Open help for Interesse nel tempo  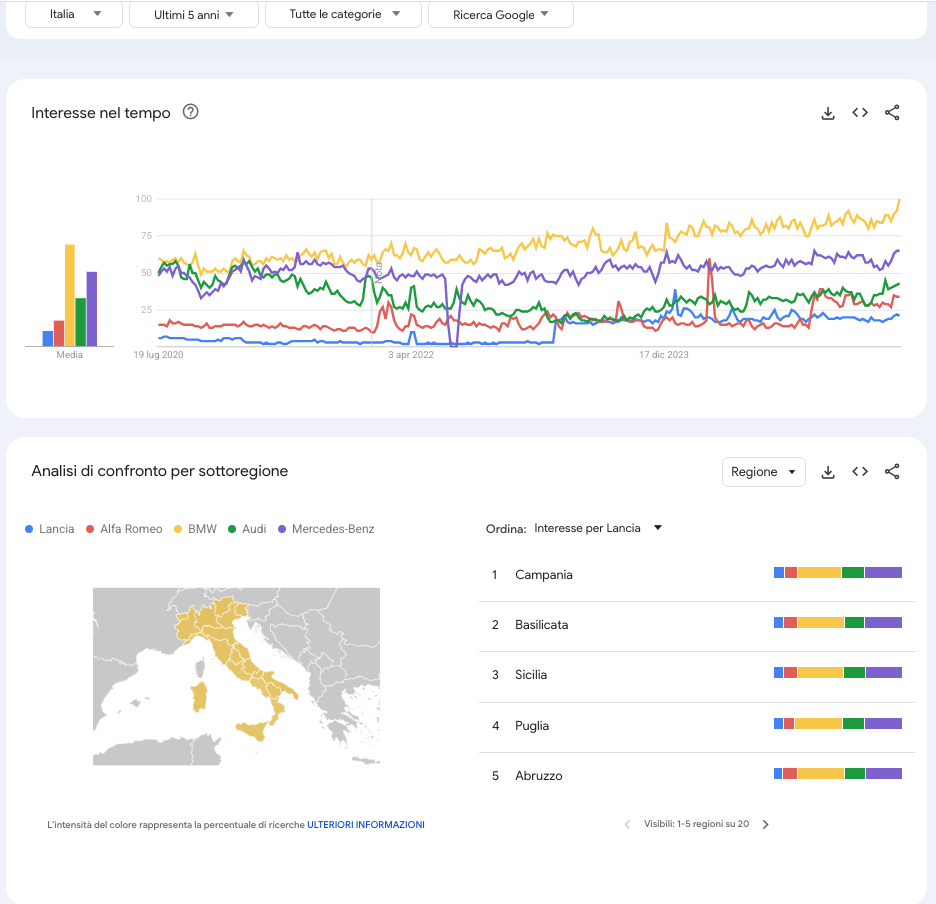point(190,112)
